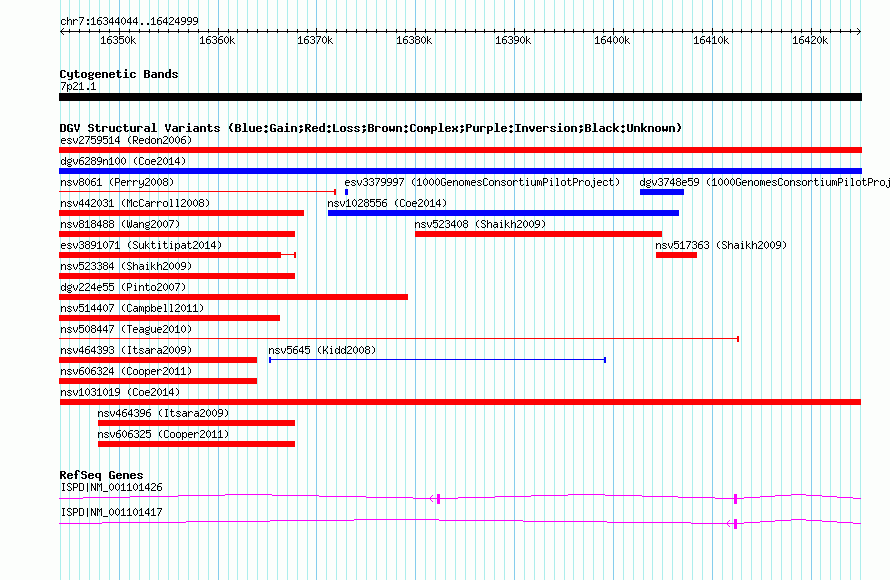Viewport: 890px width, 580px height.
Task: Click nsv5645 (Kidd2008) label
Action: coord(322,350)
